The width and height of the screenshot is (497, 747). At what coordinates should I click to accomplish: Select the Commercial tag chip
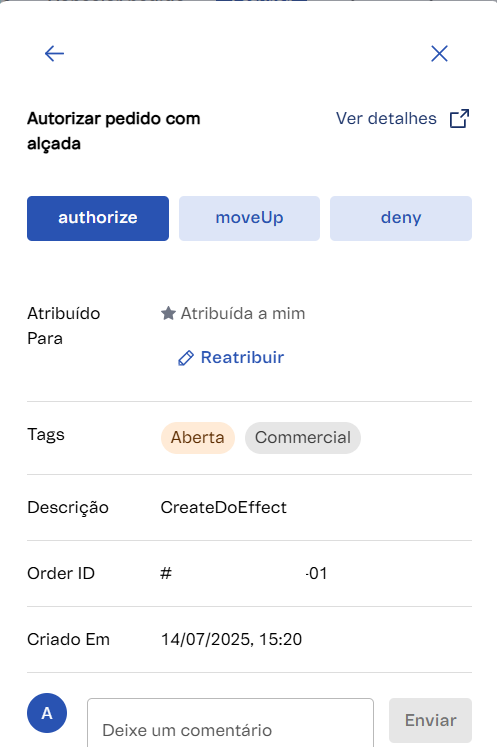click(x=303, y=437)
